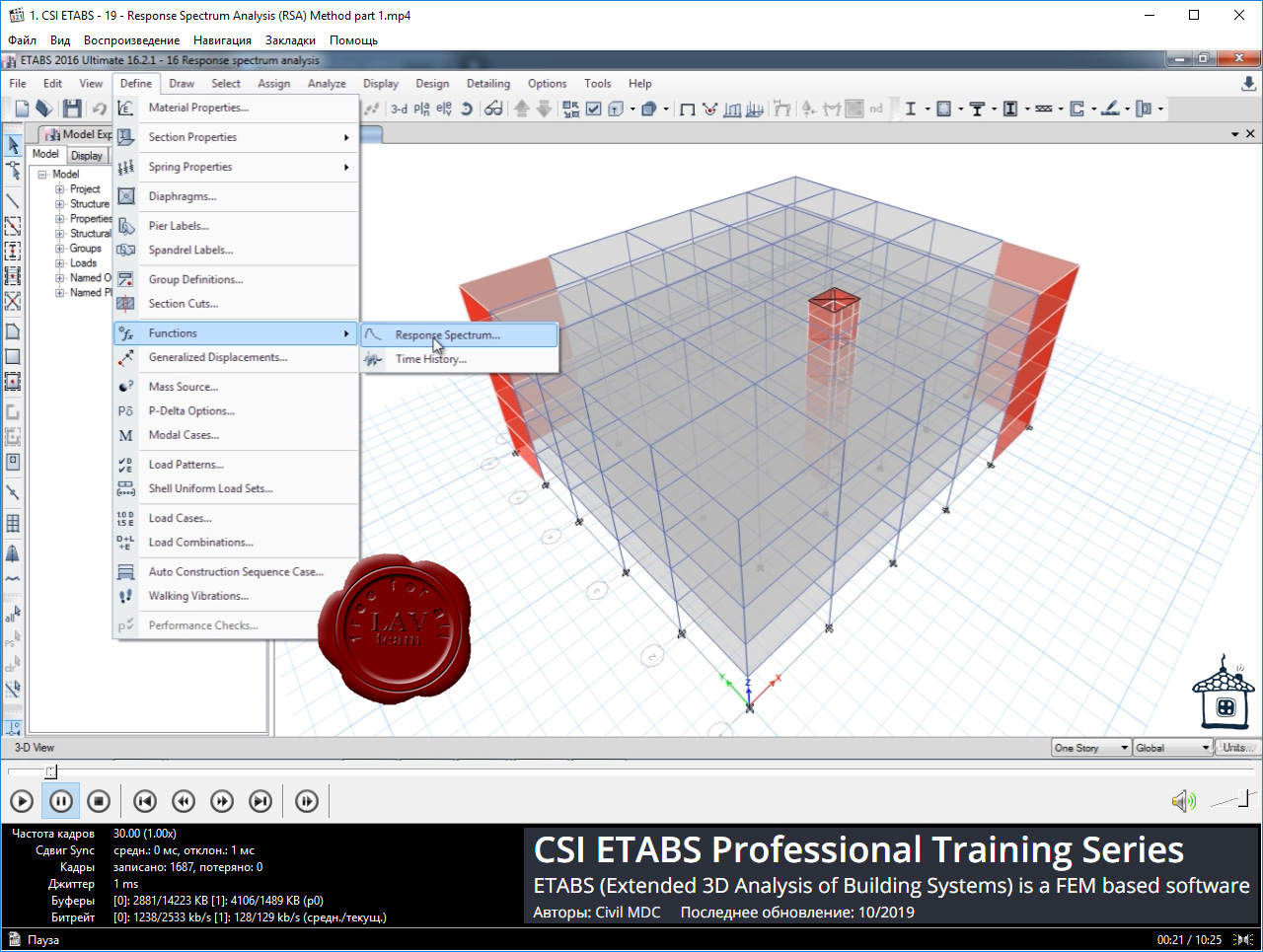1263x952 pixels.
Task: Switch to Elevation view icon
Action: click(x=444, y=109)
